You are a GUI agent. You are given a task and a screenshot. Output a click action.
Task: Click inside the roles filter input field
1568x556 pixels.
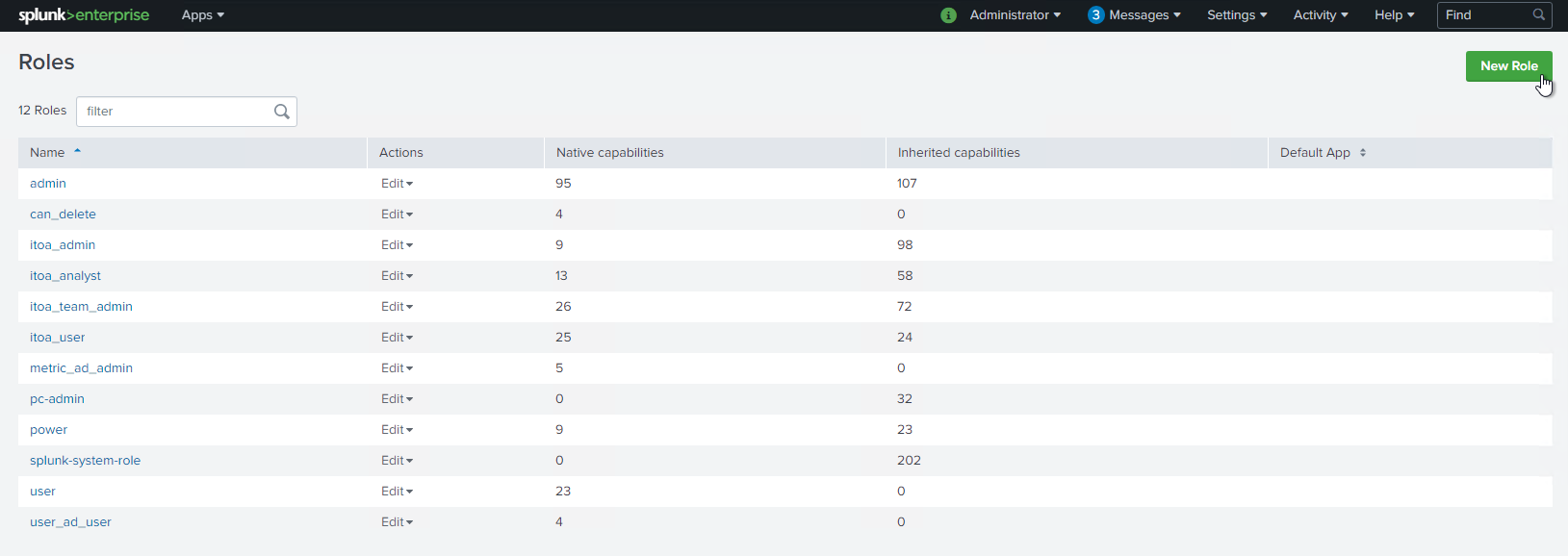(164, 111)
